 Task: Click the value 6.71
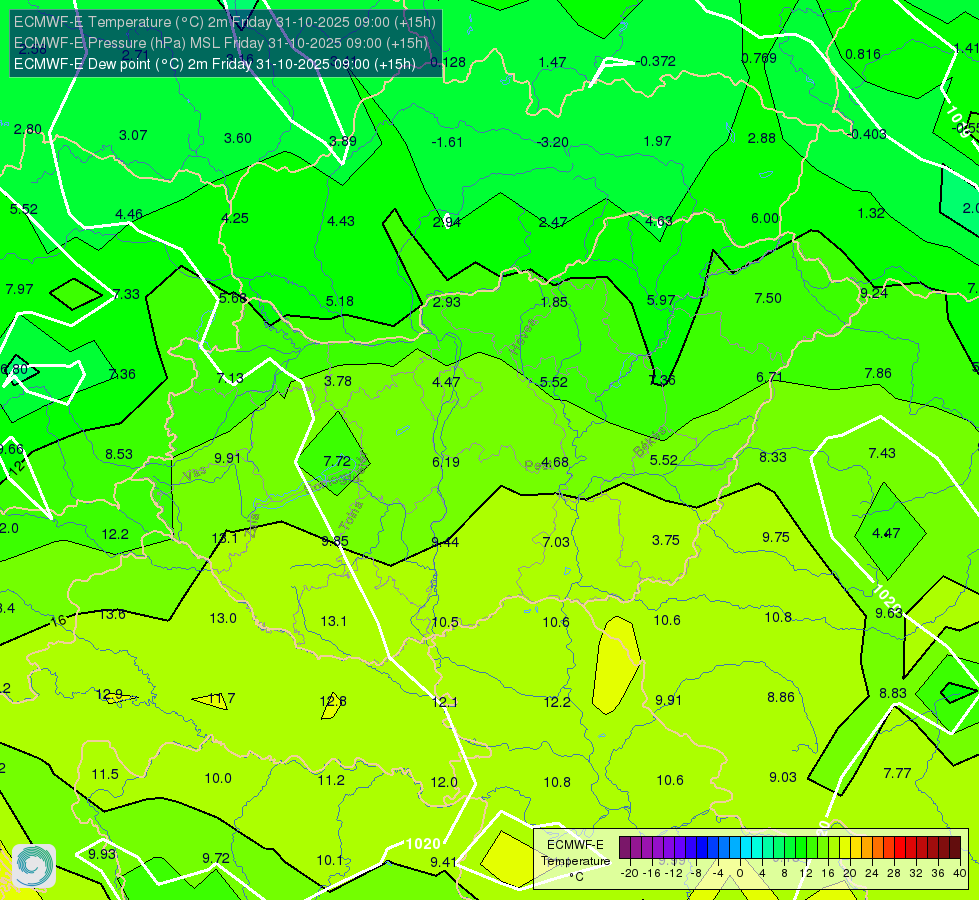[x=769, y=377]
